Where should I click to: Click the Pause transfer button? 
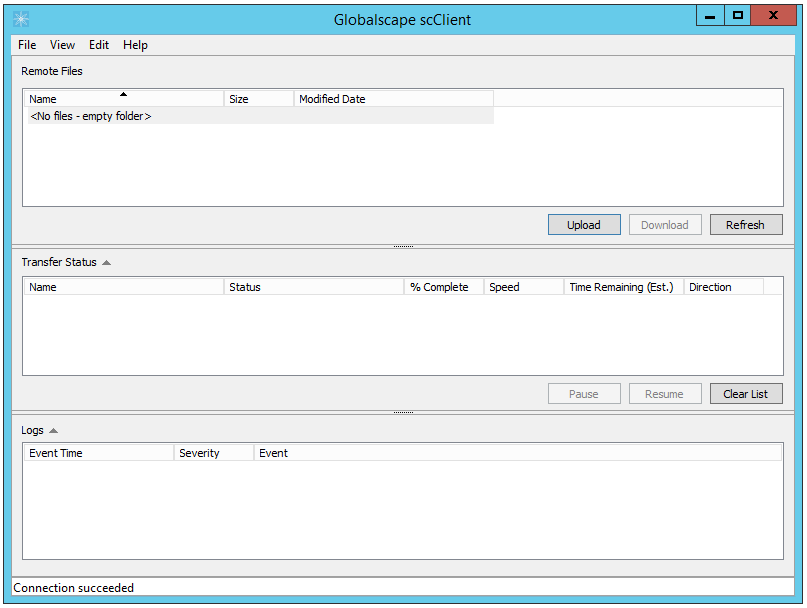(584, 394)
